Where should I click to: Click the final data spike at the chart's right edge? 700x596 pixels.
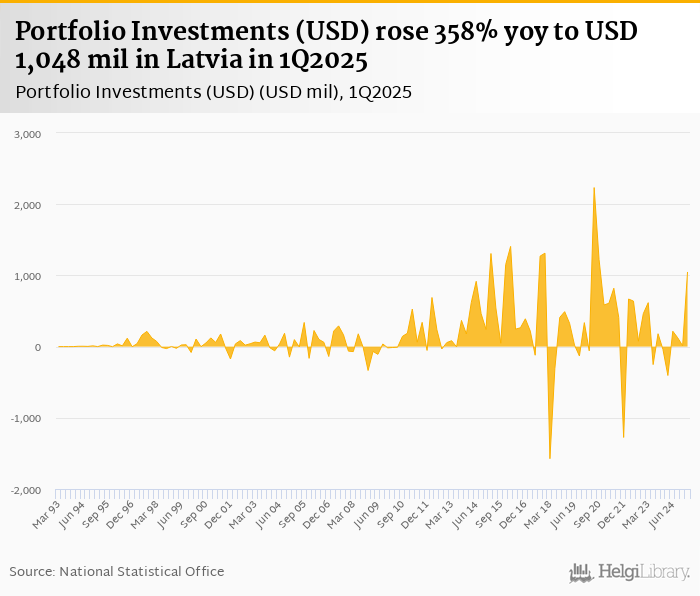point(688,274)
